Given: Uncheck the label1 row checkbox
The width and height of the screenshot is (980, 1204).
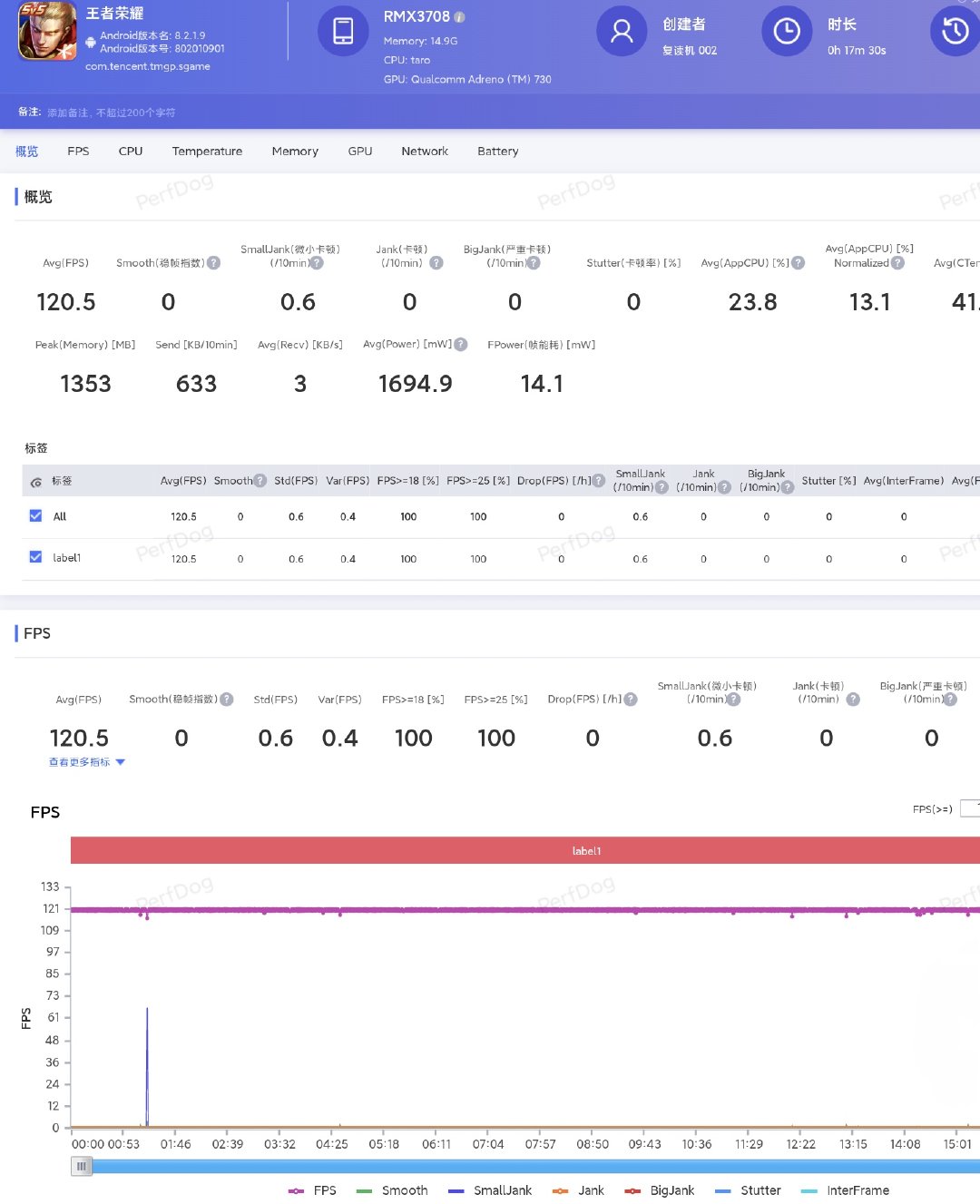Looking at the screenshot, I should (x=35, y=557).
